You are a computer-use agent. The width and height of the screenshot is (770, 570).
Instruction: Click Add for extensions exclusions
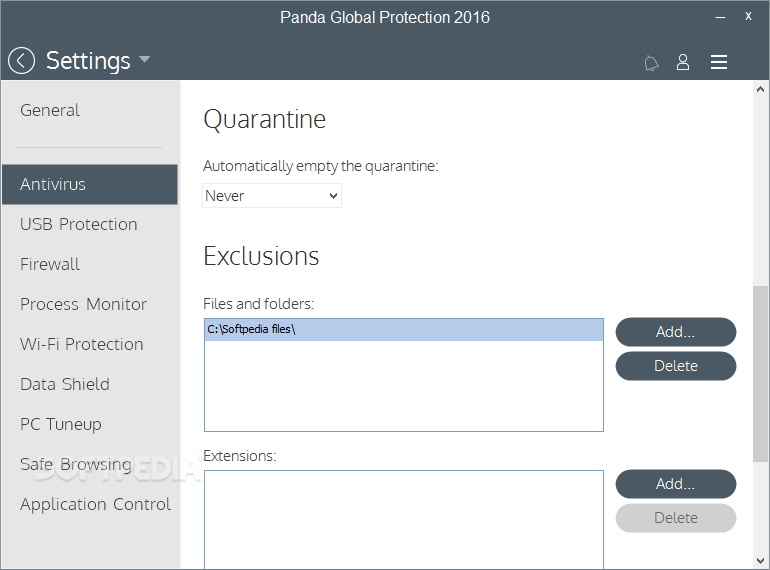(676, 484)
